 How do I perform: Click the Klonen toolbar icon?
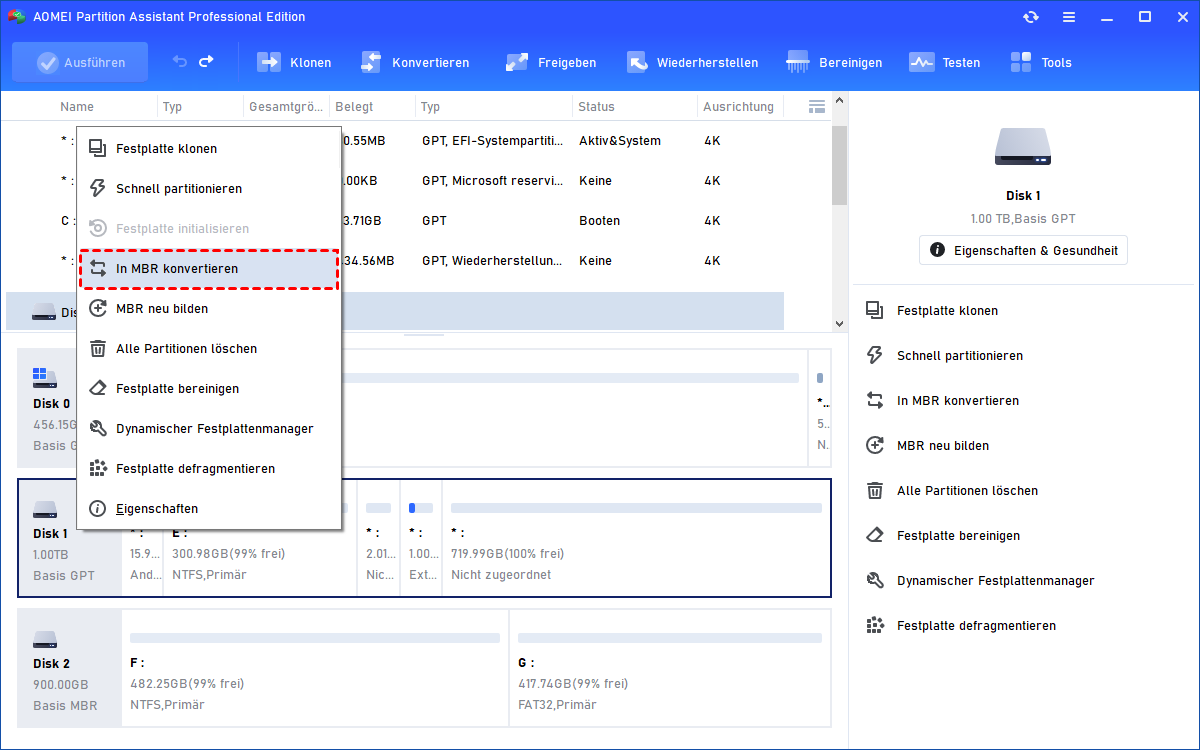270,62
